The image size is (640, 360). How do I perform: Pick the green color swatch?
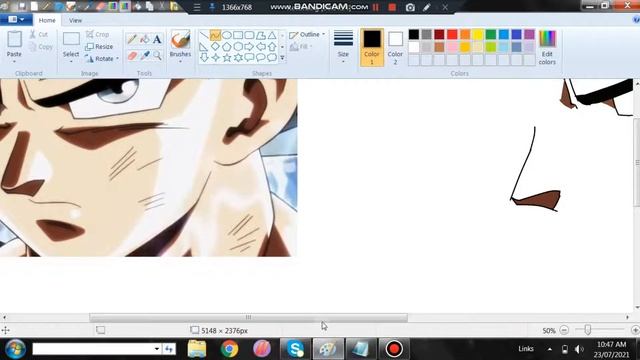point(491,34)
